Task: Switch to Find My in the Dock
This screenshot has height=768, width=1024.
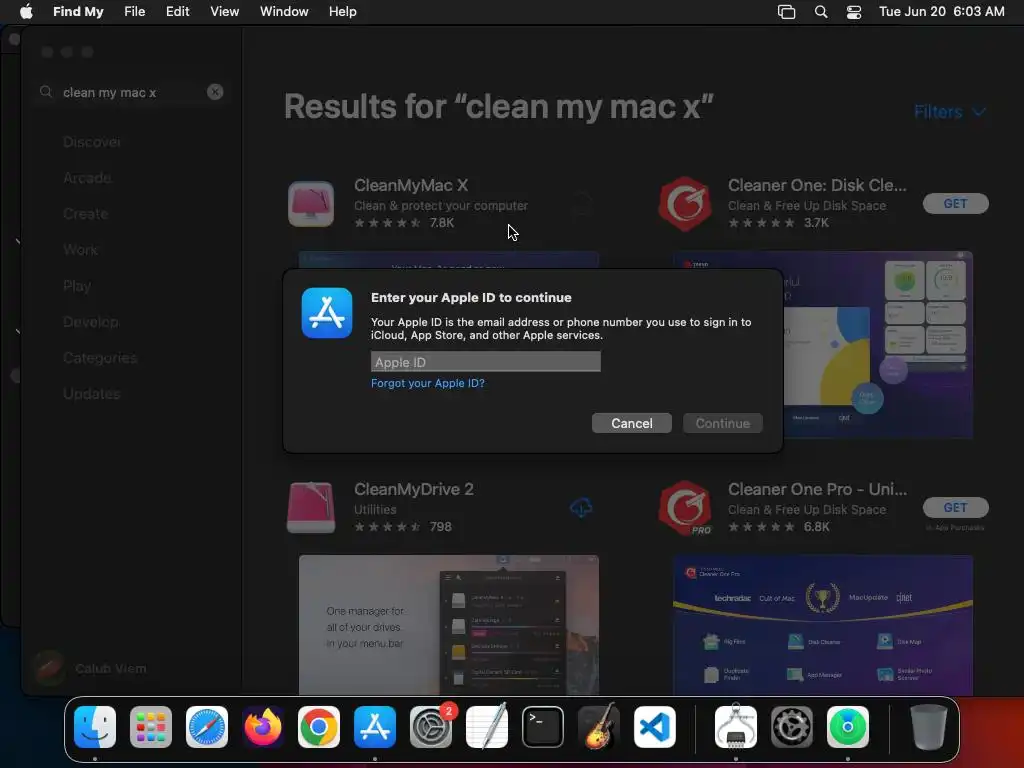Action: click(x=848, y=727)
